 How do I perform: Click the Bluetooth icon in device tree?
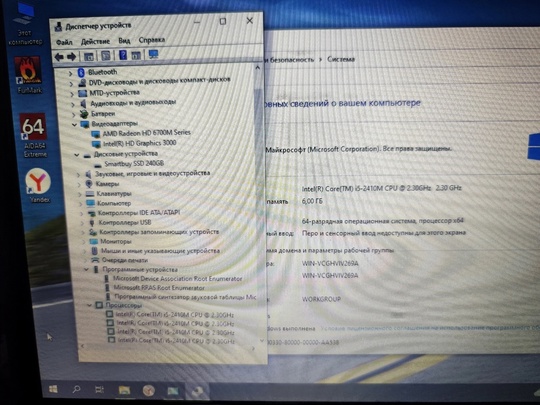81,73
